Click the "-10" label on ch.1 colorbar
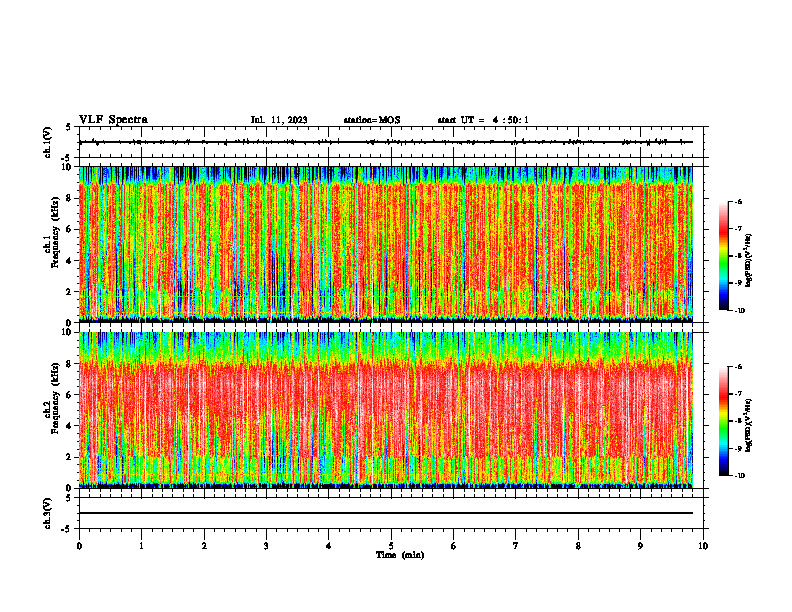This screenshot has width=792, height=612. 739,311
